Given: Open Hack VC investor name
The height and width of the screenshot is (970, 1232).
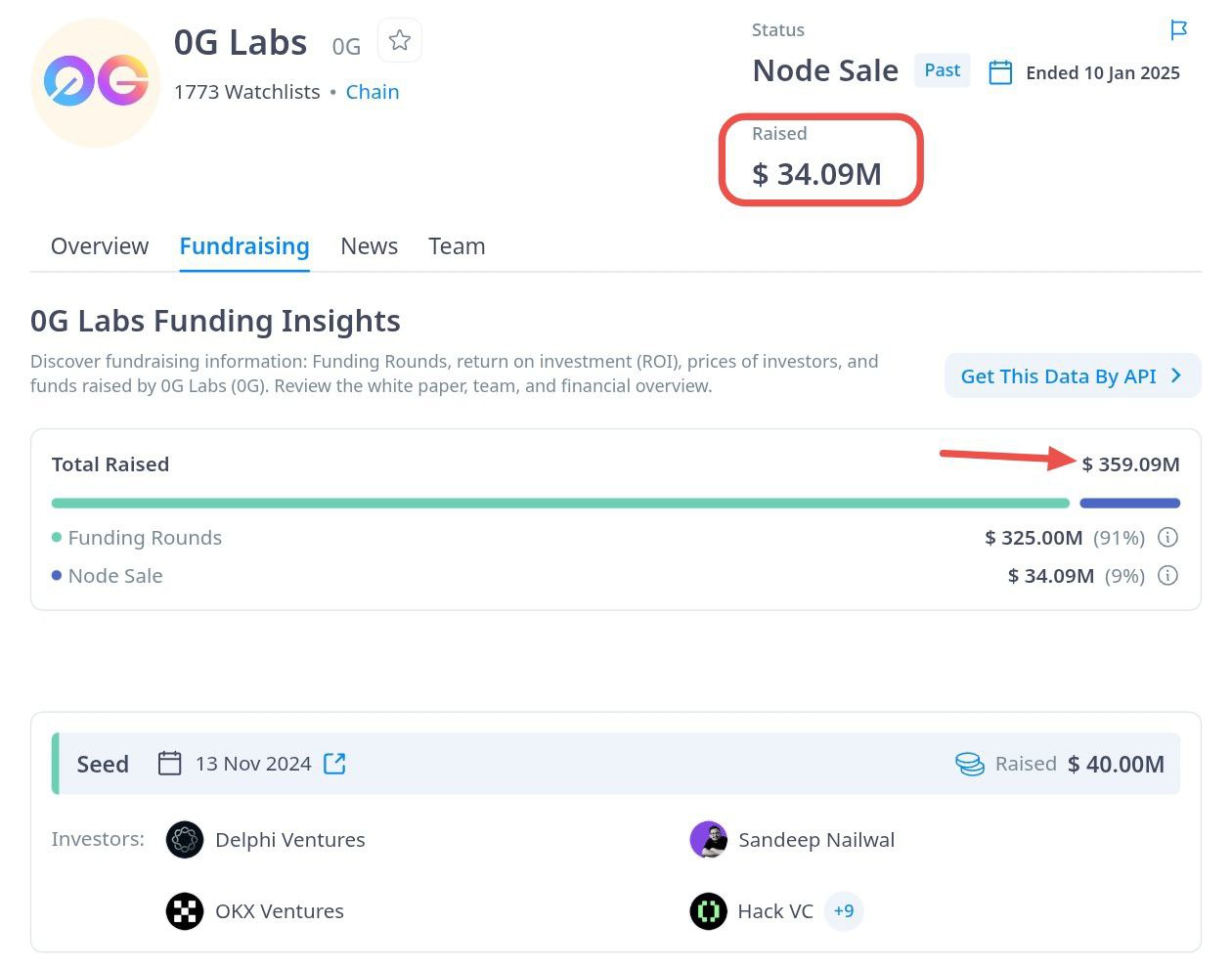Looking at the screenshot, I should (x=775, y=911).
